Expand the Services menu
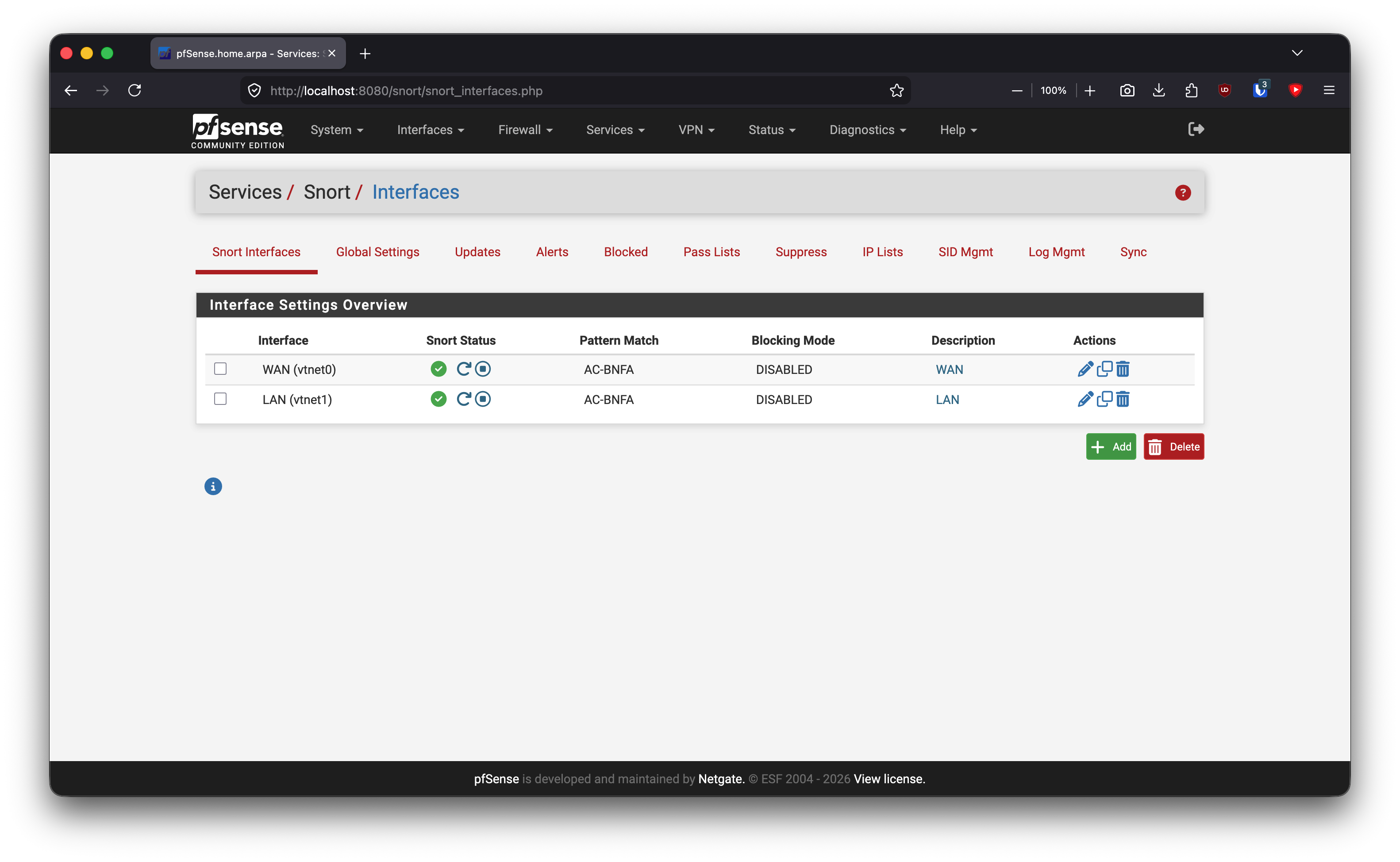Viewport: 1400px width, 862px height. pos(615,130)
